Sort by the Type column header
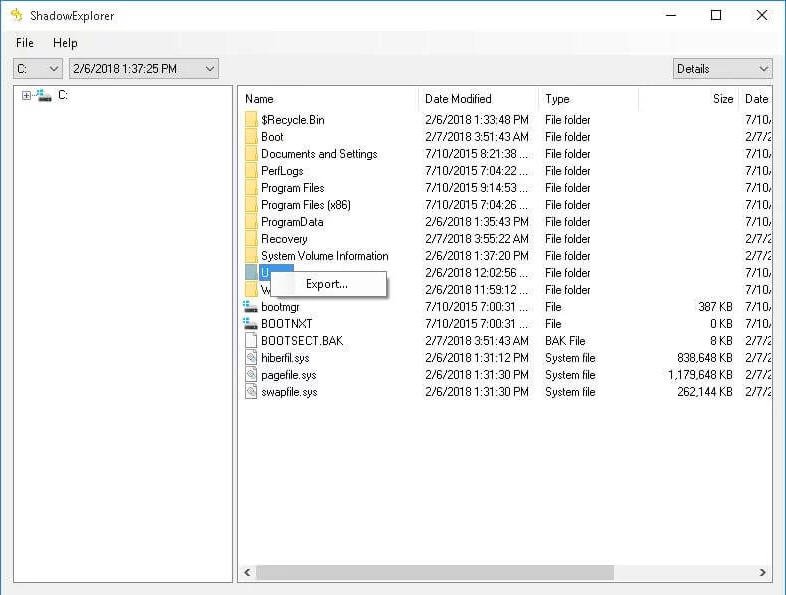Viewport: 786px width, 595px height. (x=588, y=99)
